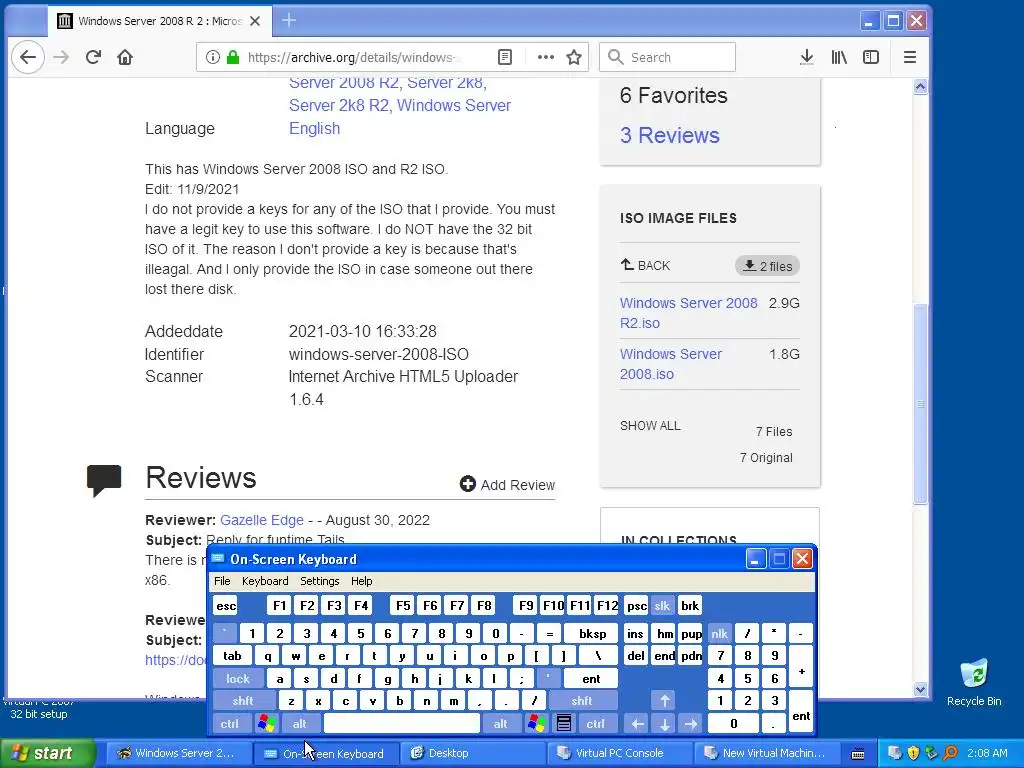Open reviewer Gazelle Edge profile link

coord(262,520)
